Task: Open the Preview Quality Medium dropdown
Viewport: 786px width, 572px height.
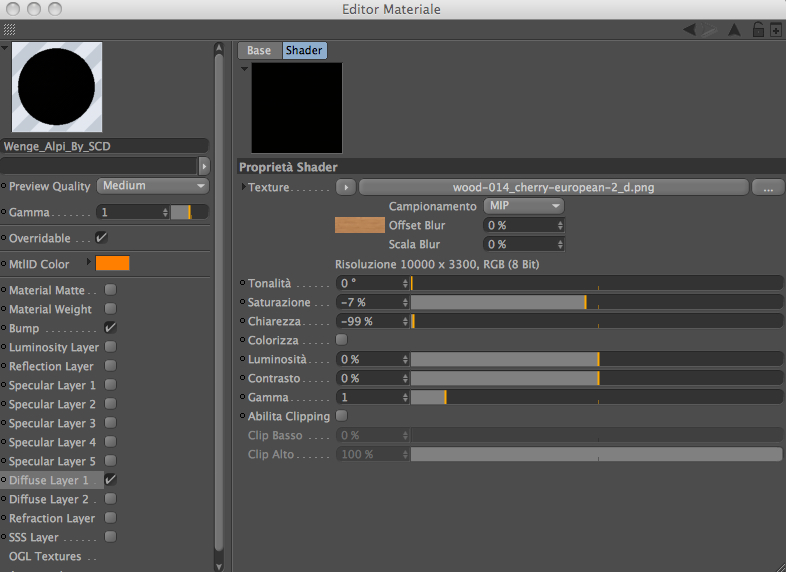Action: [153, 186]
